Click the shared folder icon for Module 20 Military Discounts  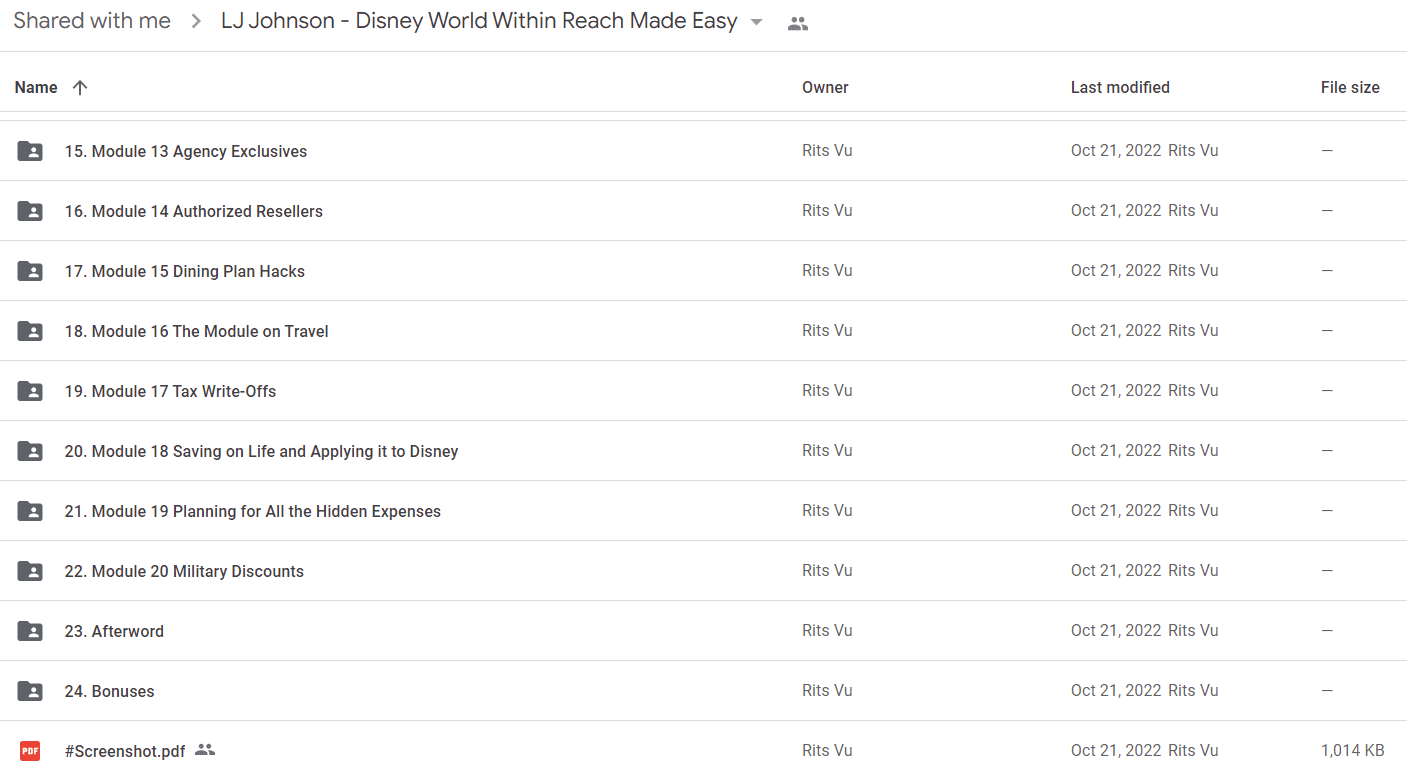[x=30, y=571]
